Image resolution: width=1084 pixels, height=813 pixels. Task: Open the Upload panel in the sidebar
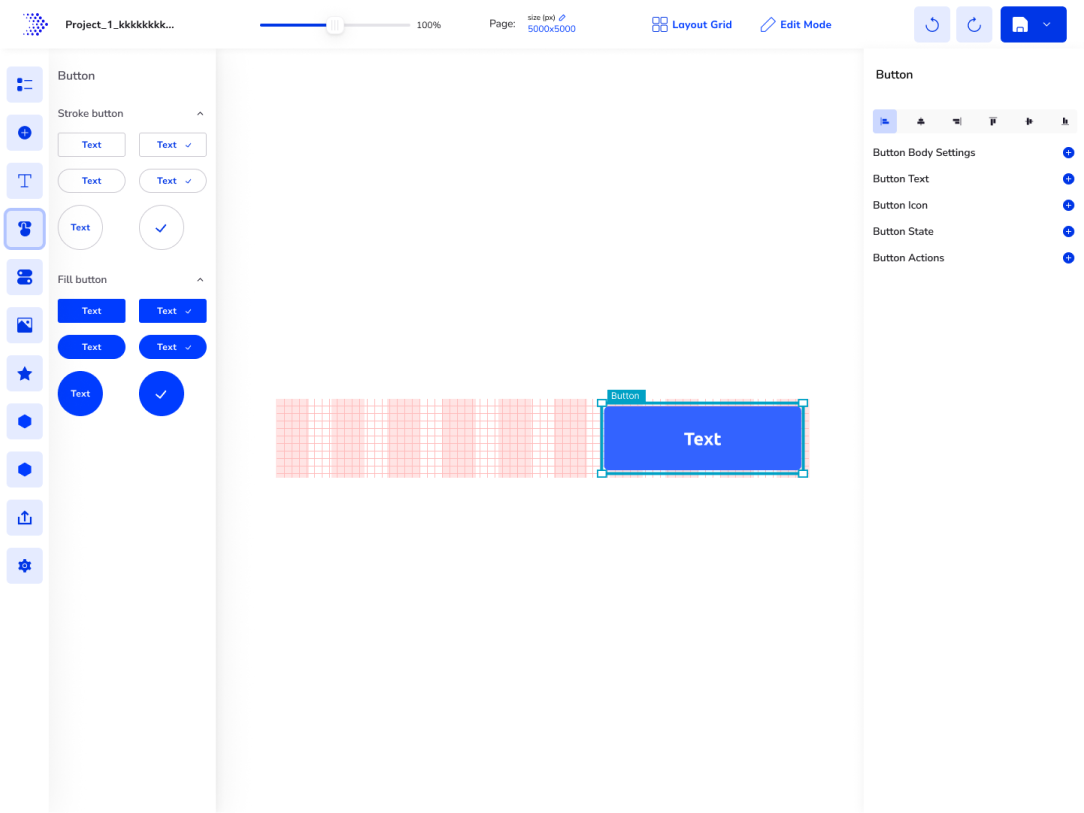pyautogui.click(x=24, y=517)
